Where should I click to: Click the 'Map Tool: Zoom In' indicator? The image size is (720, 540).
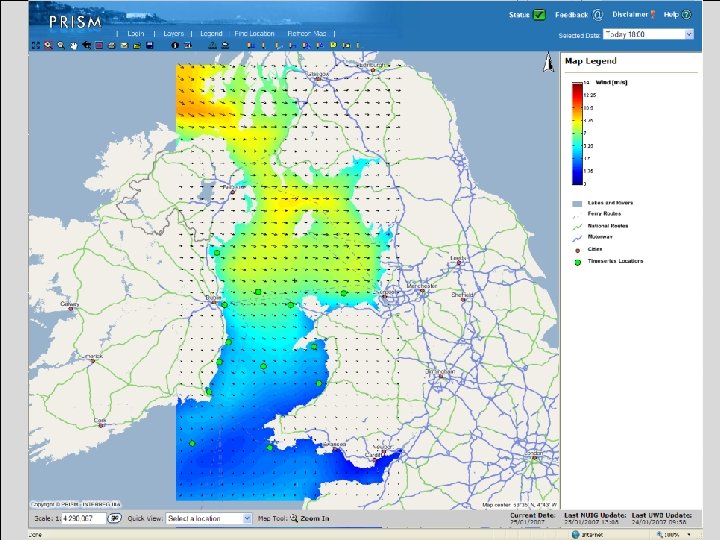(x=294, y=518)
